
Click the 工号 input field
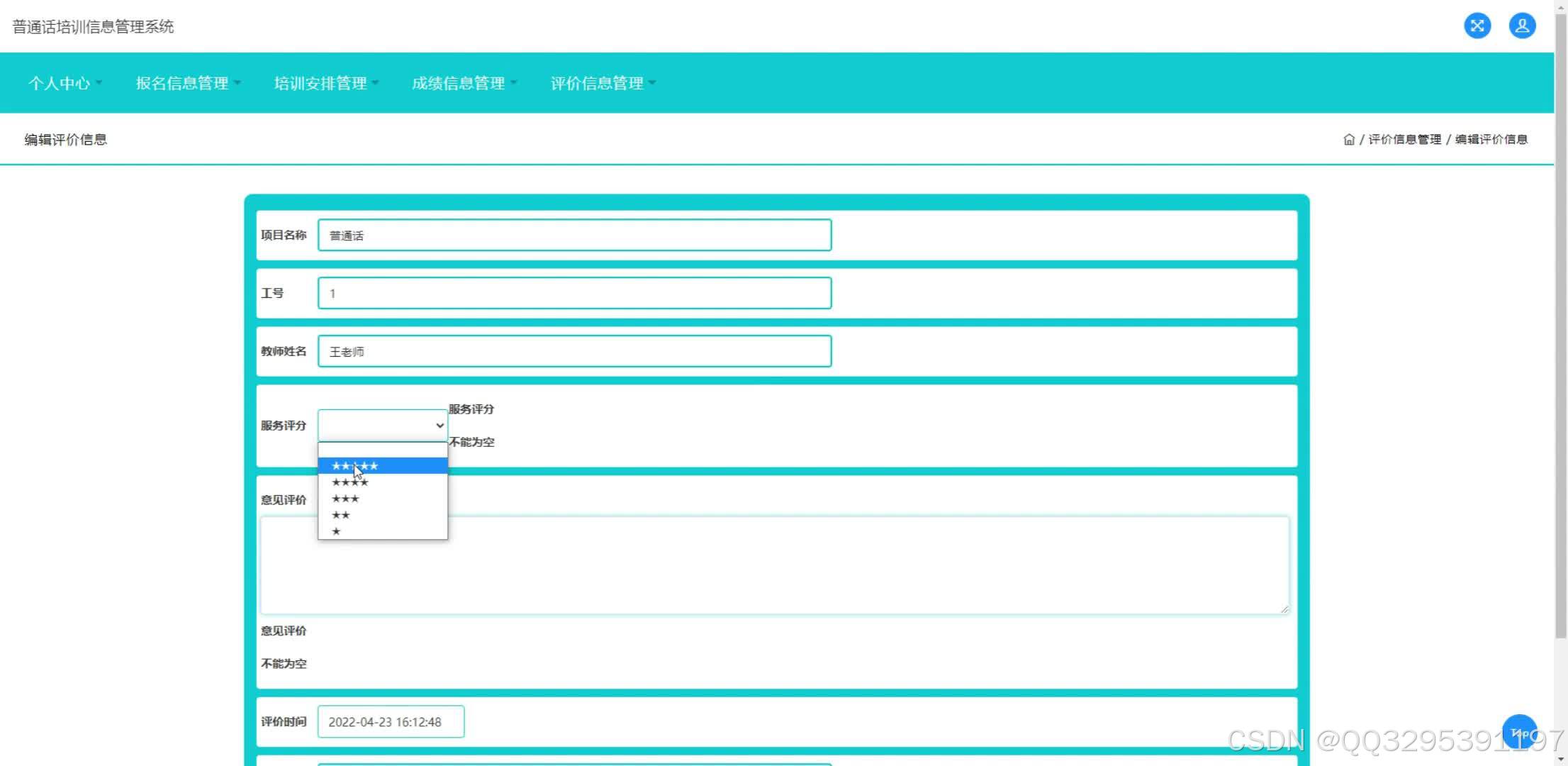574,293
